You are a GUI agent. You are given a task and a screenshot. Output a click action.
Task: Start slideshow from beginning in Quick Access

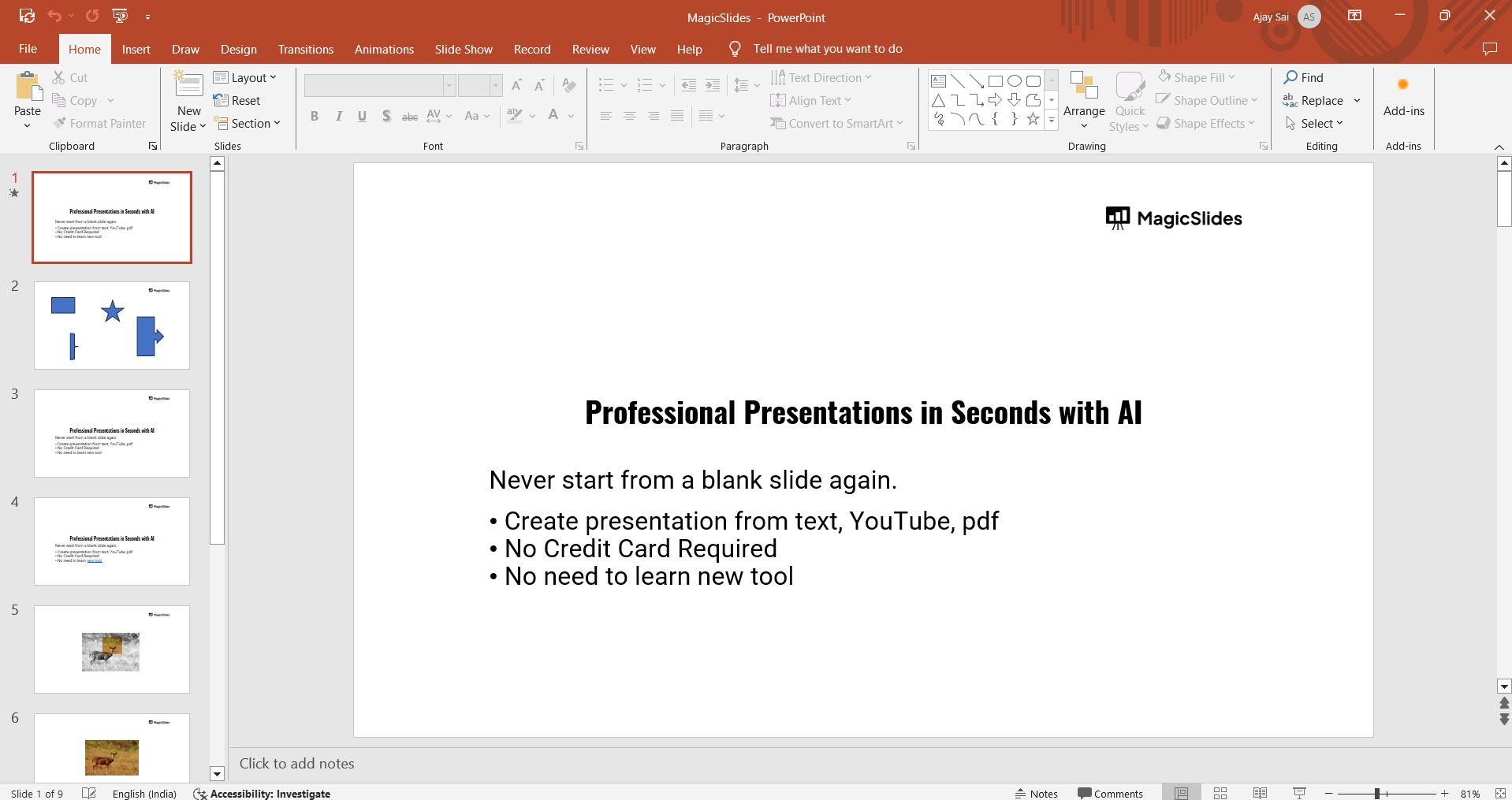click(x=120, y=16)
